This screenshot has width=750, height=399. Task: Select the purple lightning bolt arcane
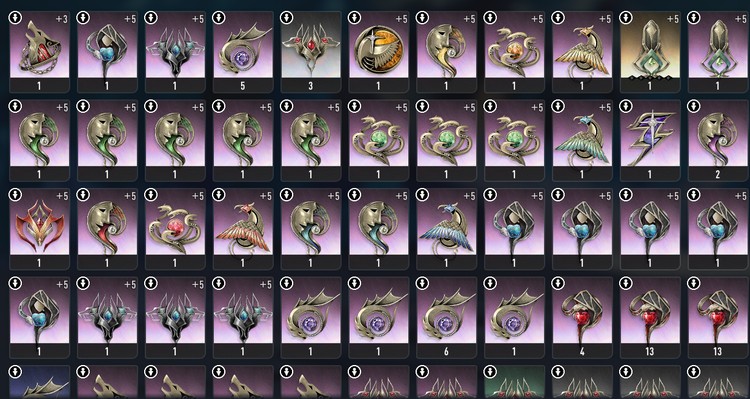coord(650,140)
